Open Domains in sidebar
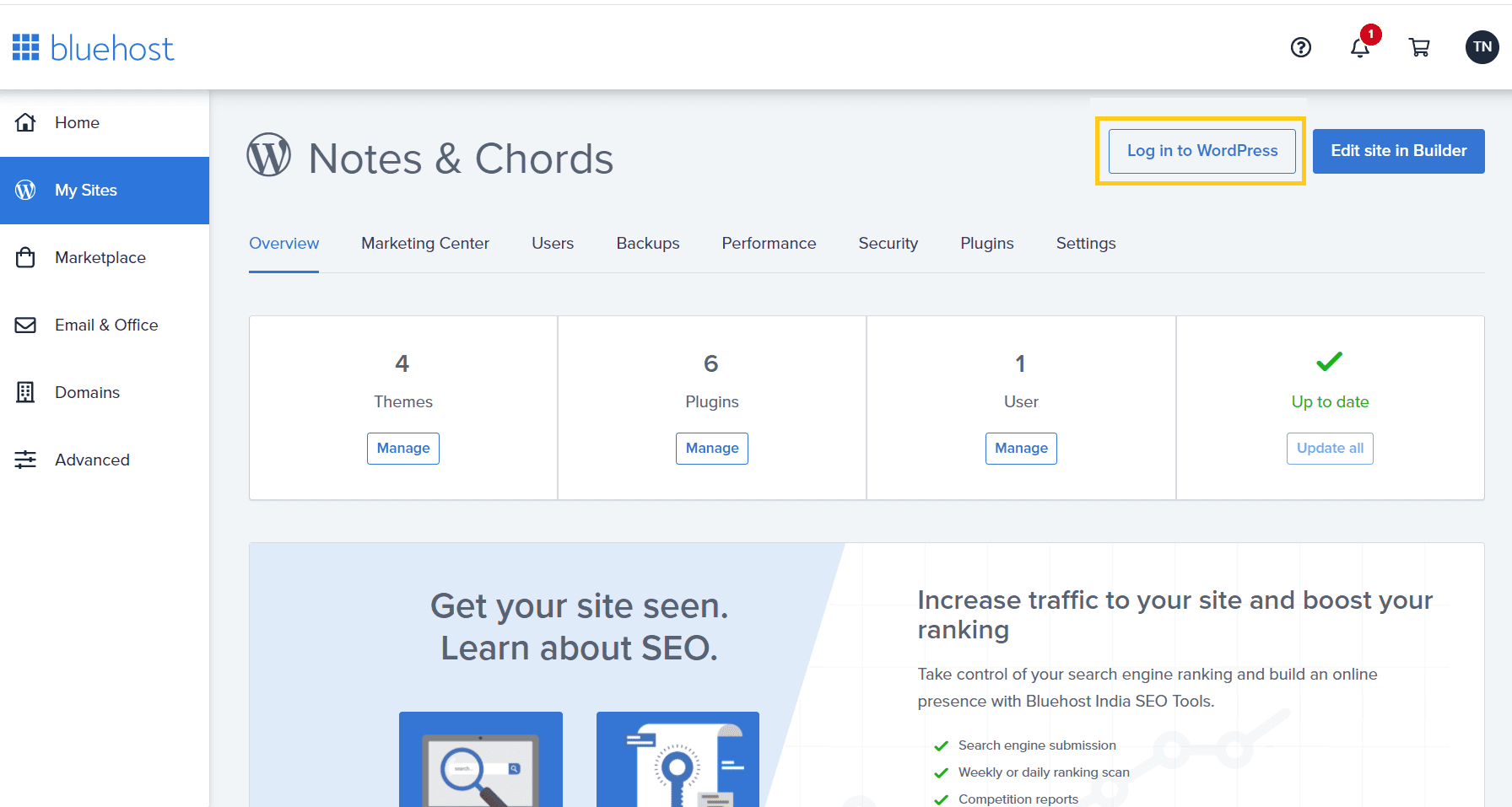This screenshot has width=1512, height=807. point(105,392)
